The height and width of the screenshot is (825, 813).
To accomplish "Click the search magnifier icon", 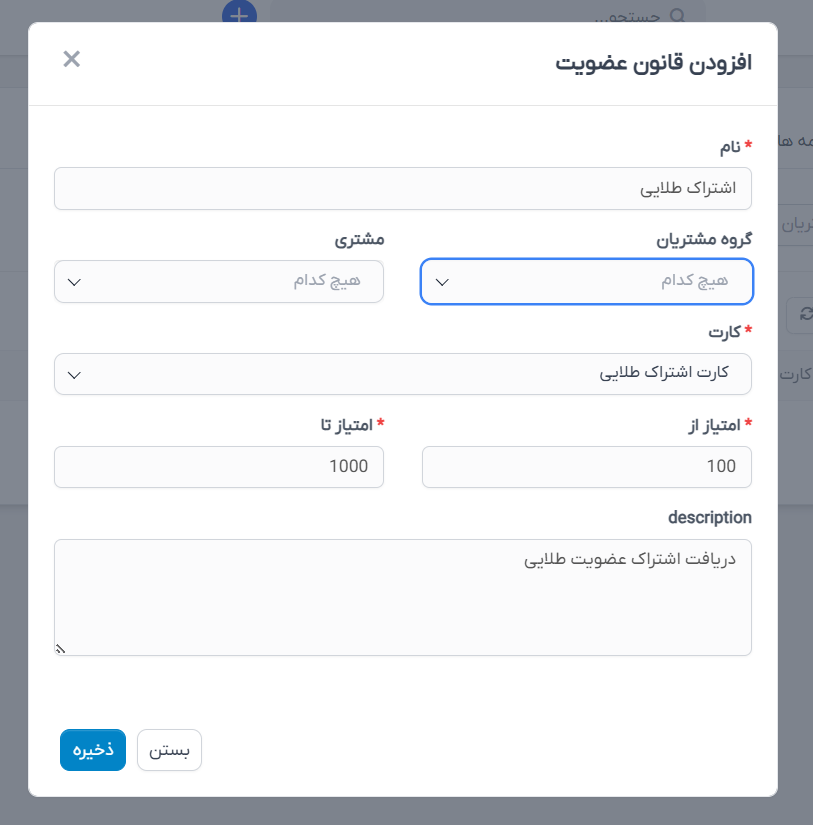I will [678, 15].
